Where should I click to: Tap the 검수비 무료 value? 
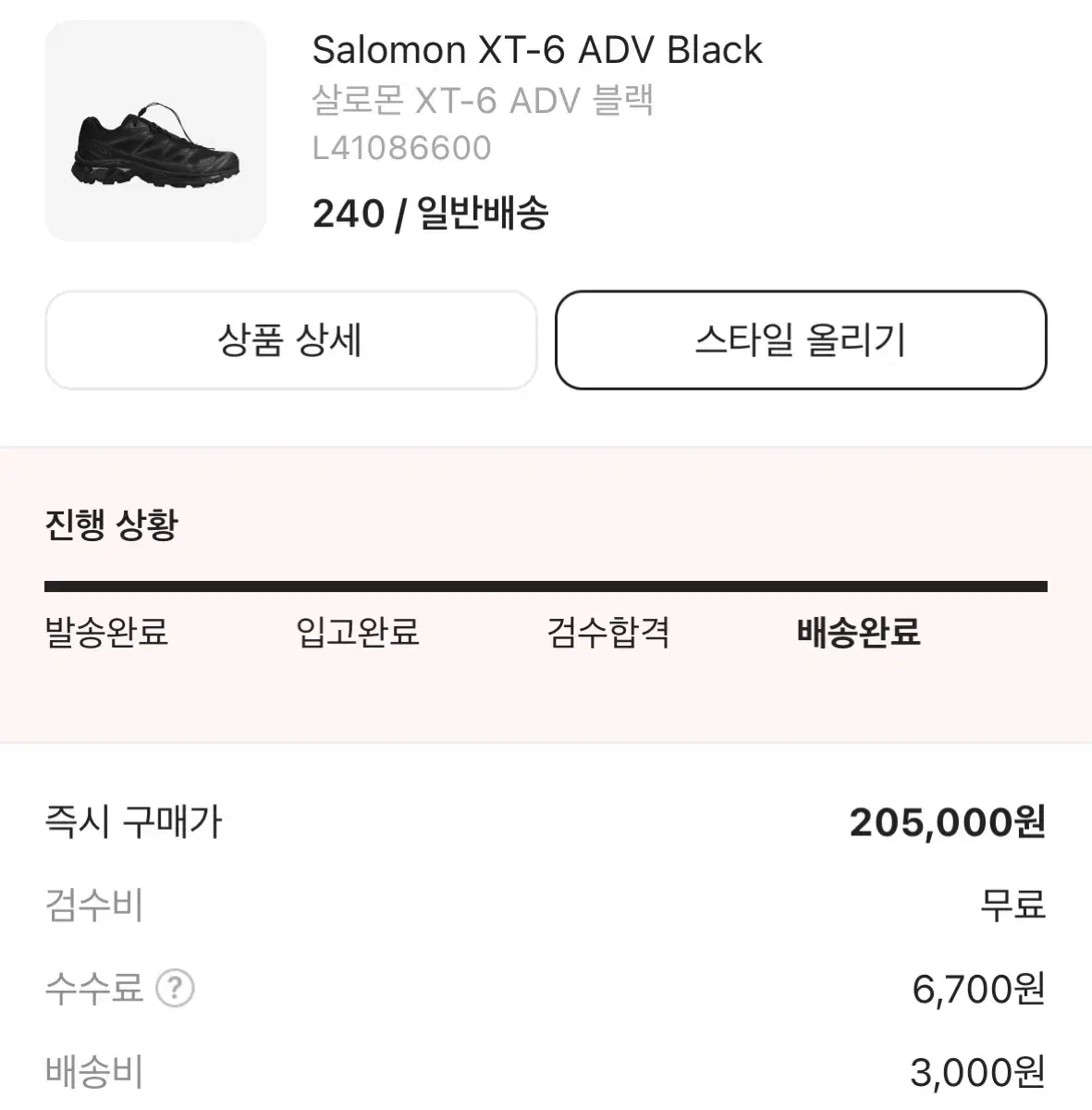(1013, 905)
